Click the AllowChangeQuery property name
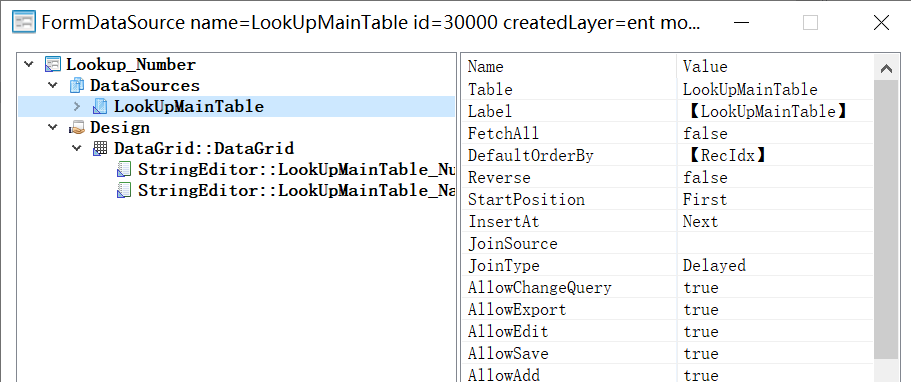 point(539,288)
